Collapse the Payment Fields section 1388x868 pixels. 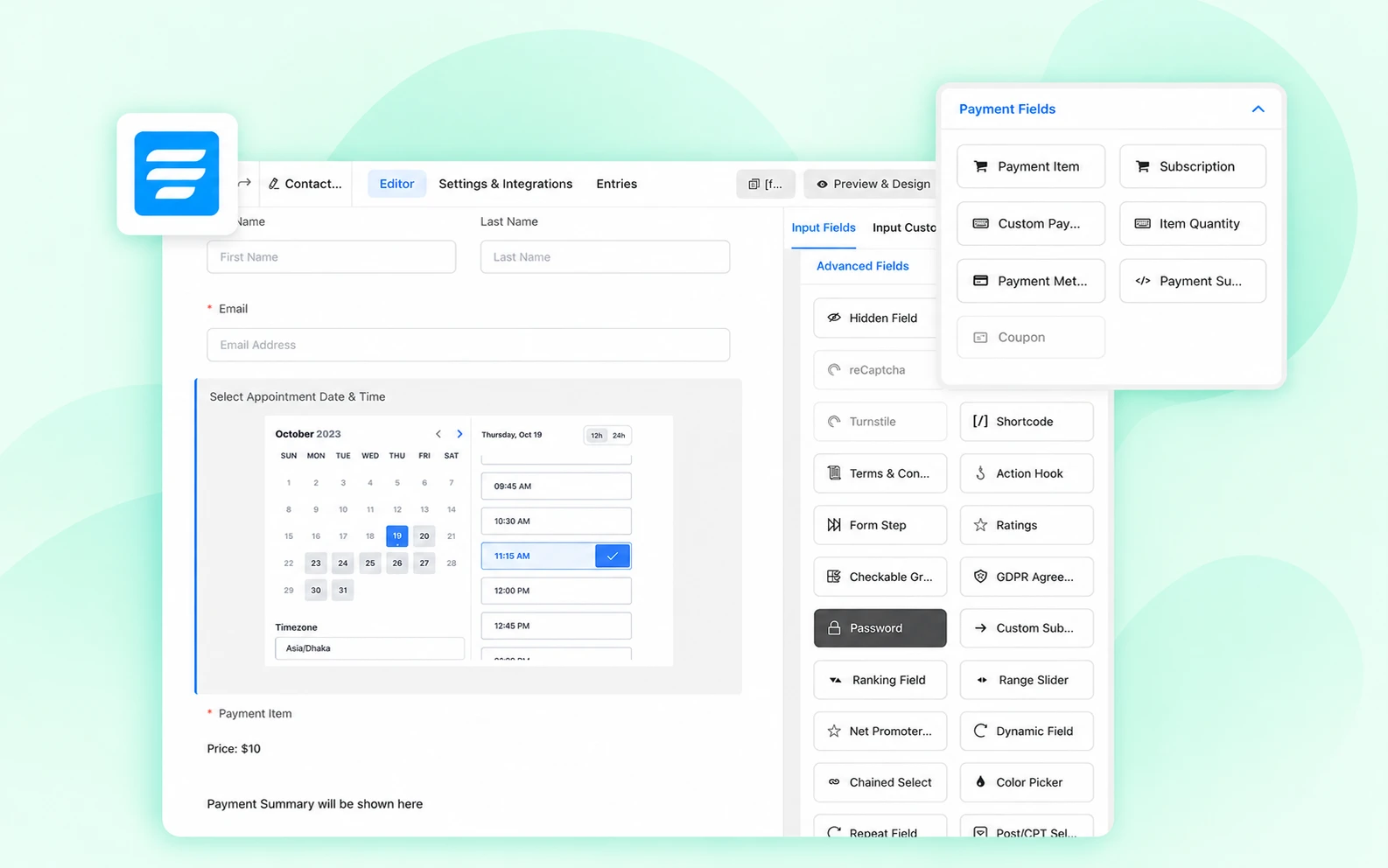click(x=1258, y=109)
